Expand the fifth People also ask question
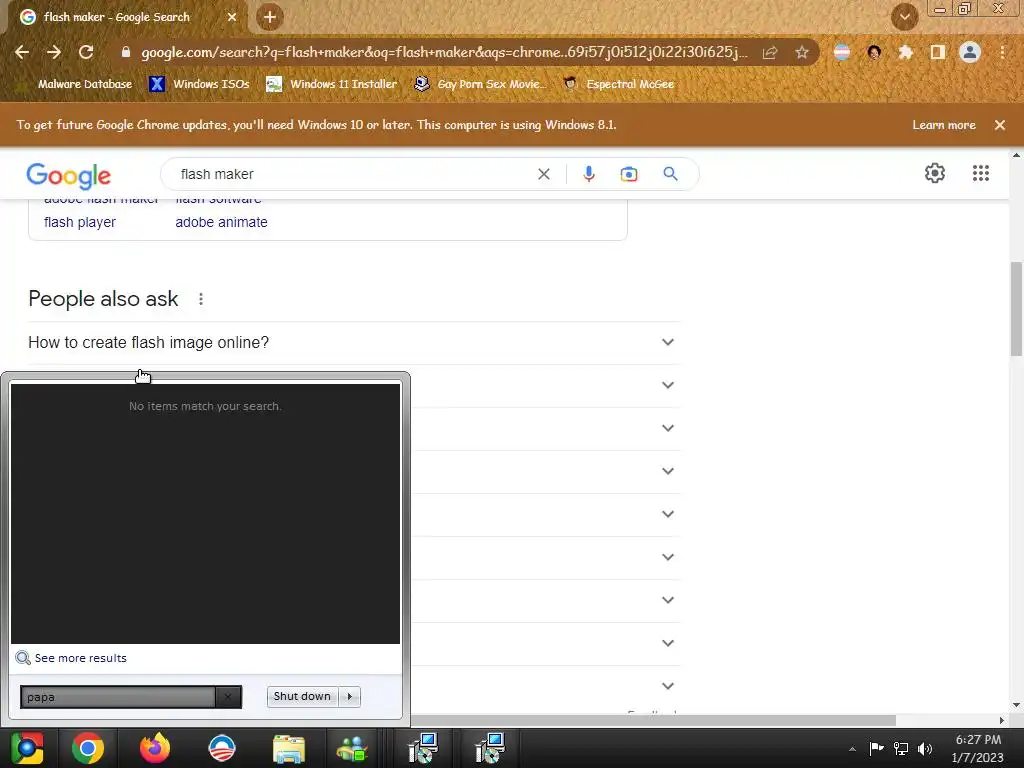The width and height of the screenshot is (1024, 768). (x=667, y=515)
